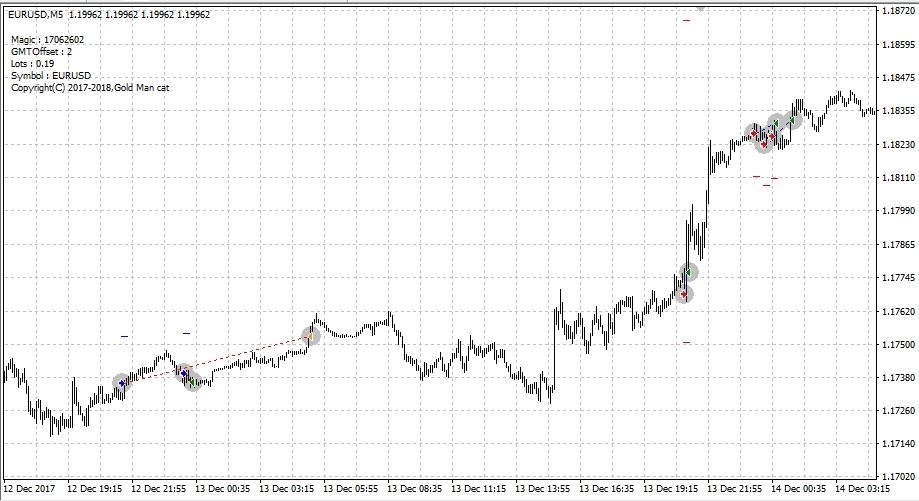Click price label 1.18110 on the axis
The image size is (919, 501).
click(x=898, y=178)
